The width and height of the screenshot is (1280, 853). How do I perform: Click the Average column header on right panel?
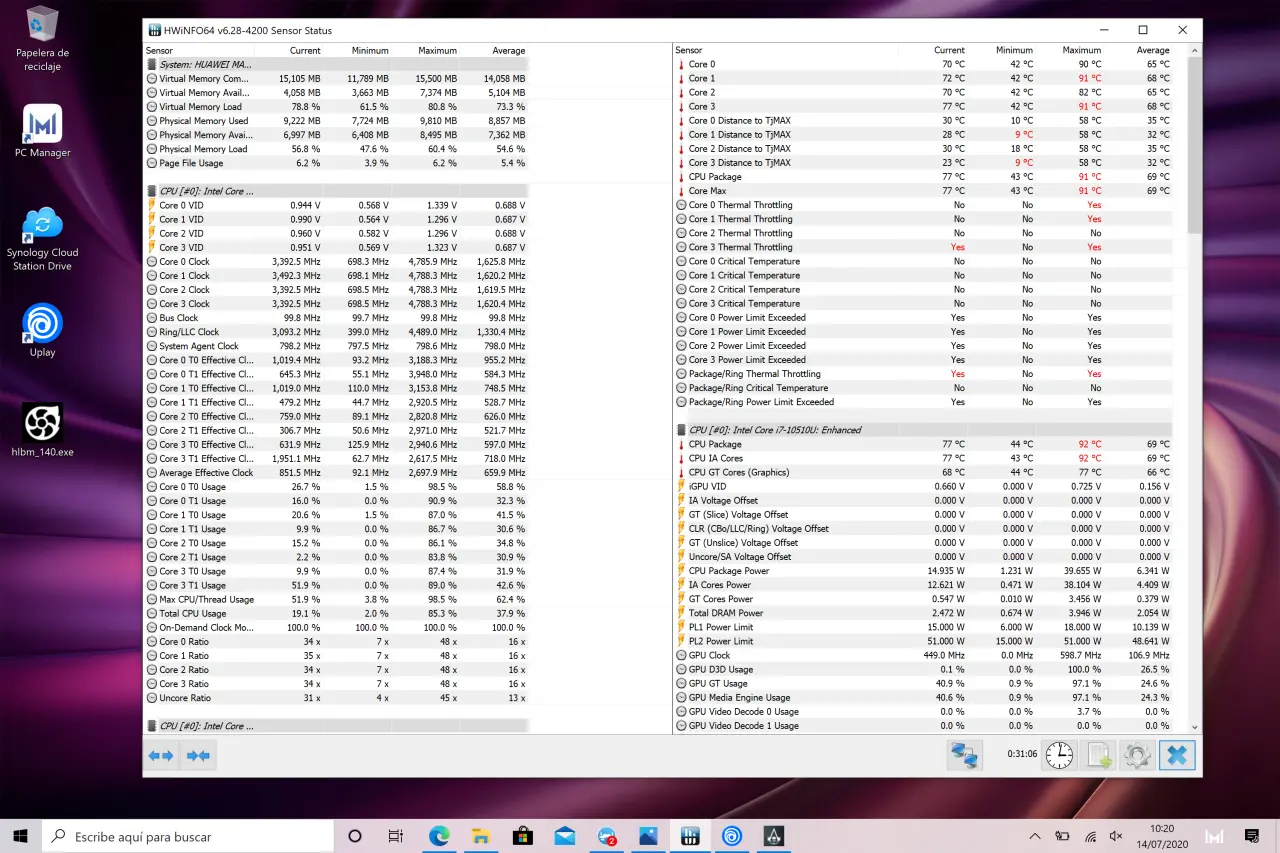pyautogui.click(x=1152, y=50)
